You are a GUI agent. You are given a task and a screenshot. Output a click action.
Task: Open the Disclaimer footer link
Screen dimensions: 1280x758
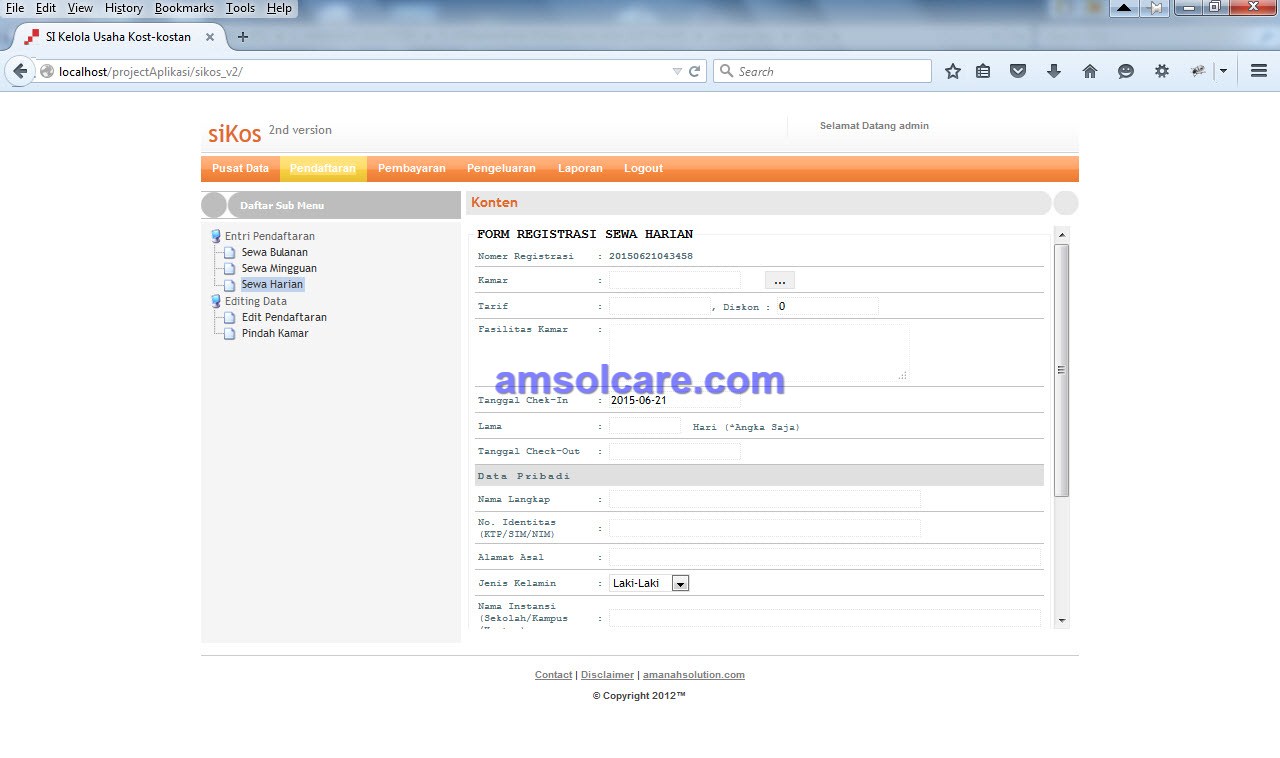[x=607, y=675]
